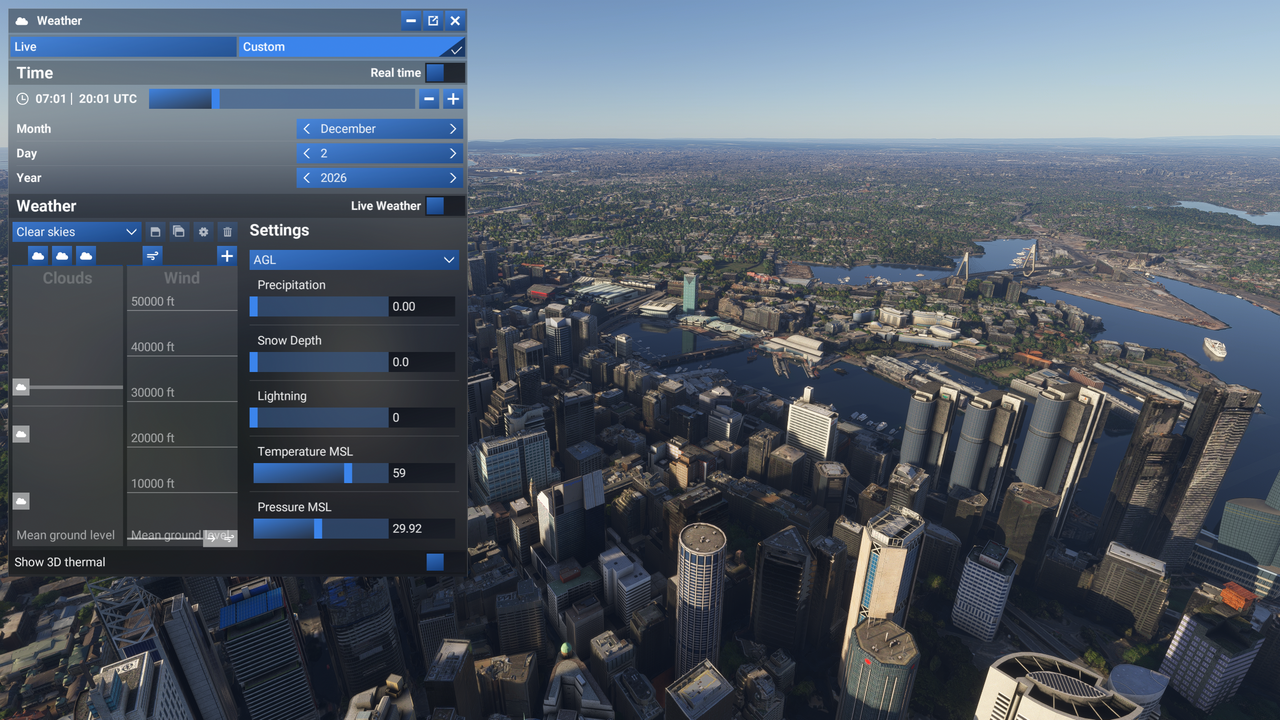Select the cloud layer marker near 20000 ft
The height and width of the screenshot is (720, 1280).
click(21, 434)
